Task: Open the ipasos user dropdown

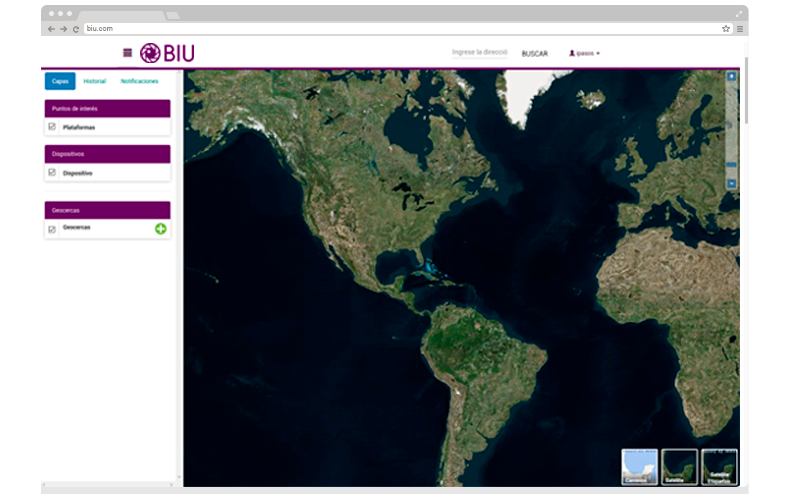Action: tap(584, 53)
